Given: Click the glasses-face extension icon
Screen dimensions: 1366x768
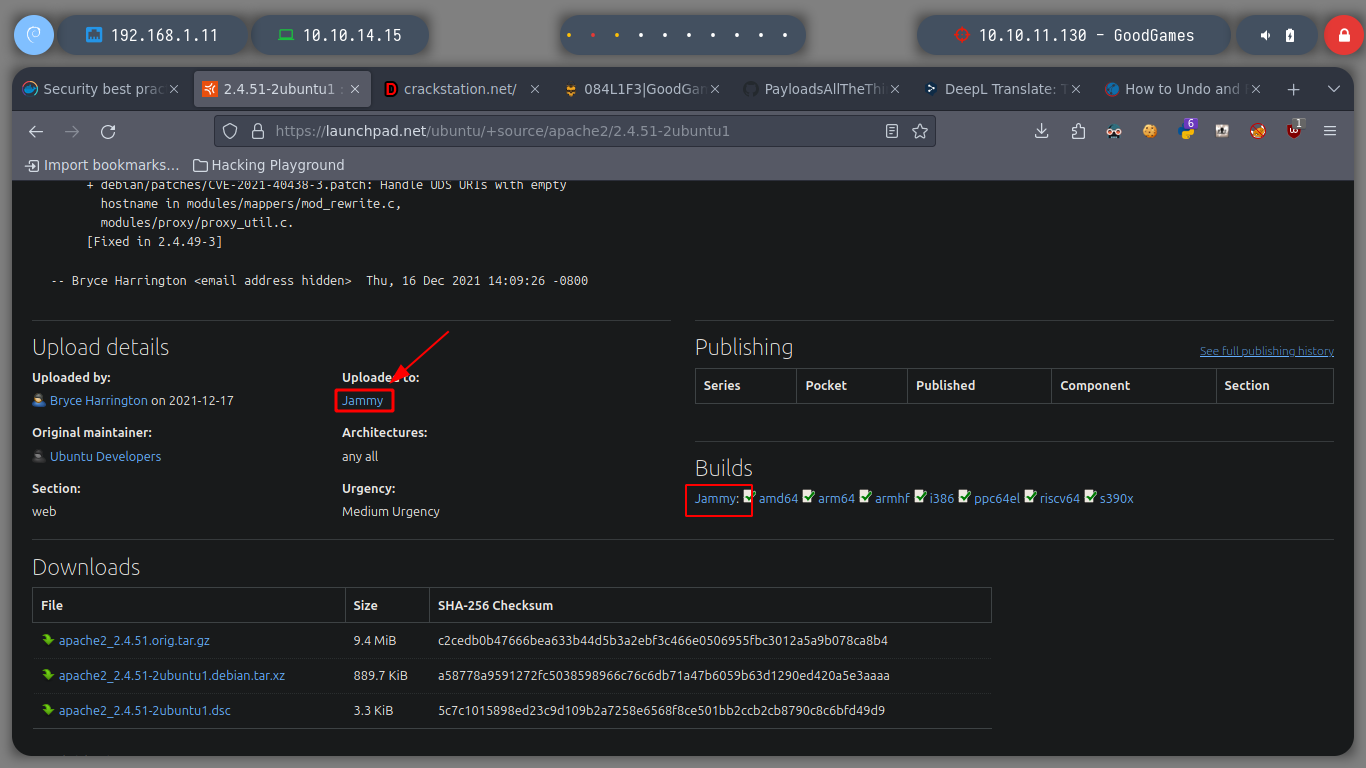Looking at the screenshot, I should point(1114,131).
